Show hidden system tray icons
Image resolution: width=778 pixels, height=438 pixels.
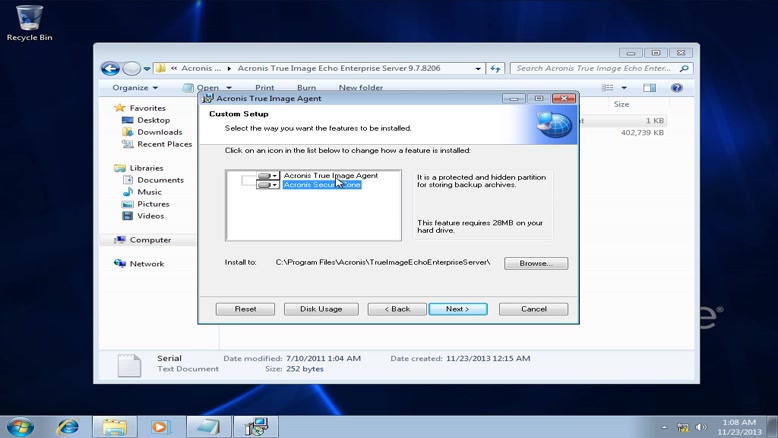pos(664,427)
